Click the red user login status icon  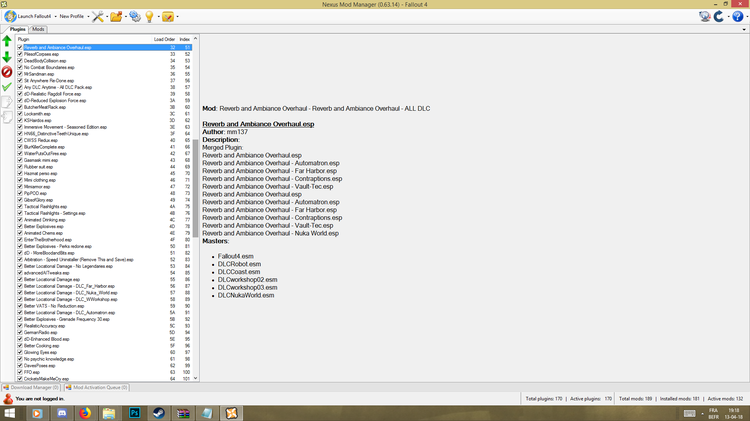[x=8, y=399]
